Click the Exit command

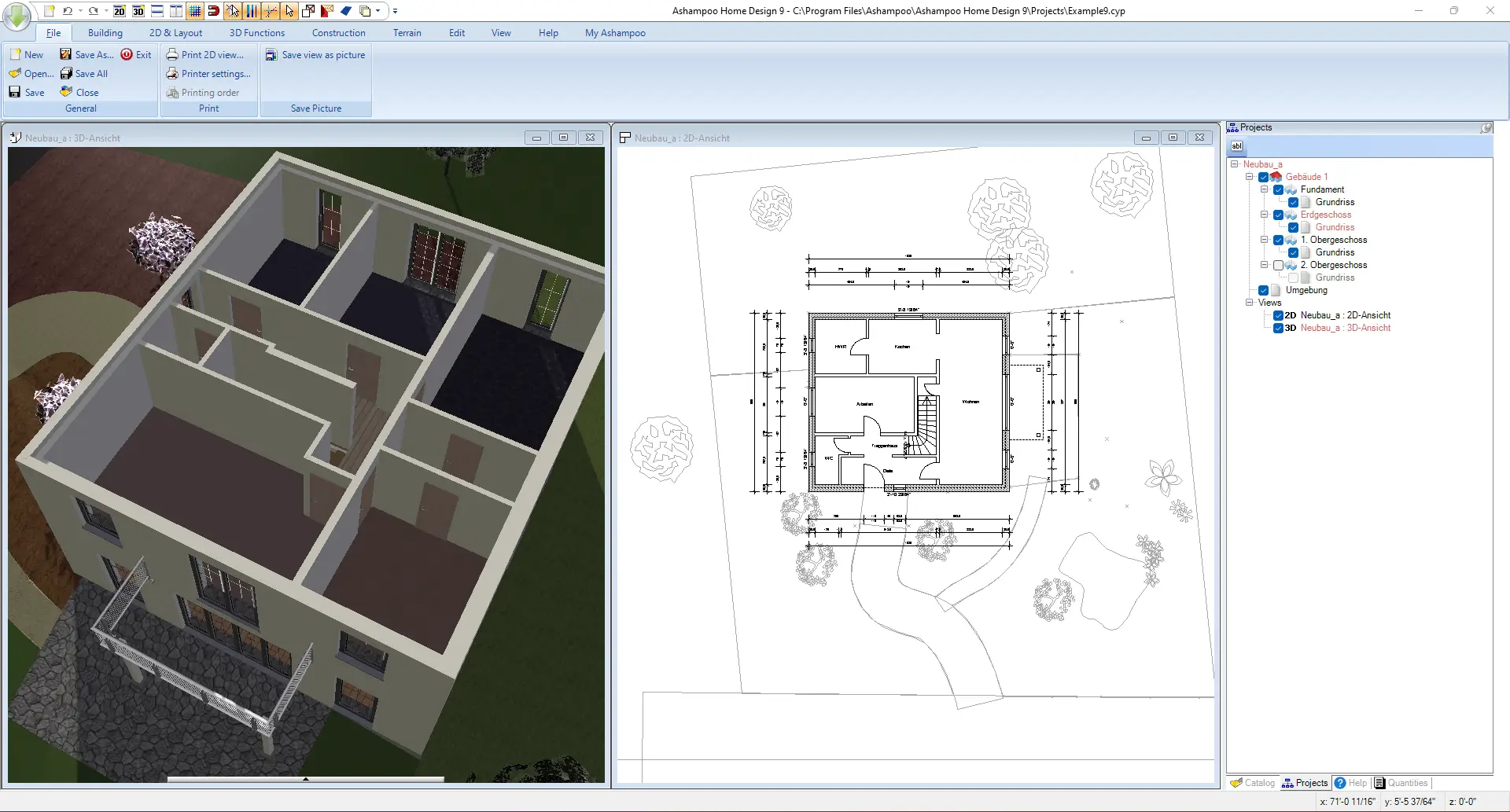click(142, 54)
